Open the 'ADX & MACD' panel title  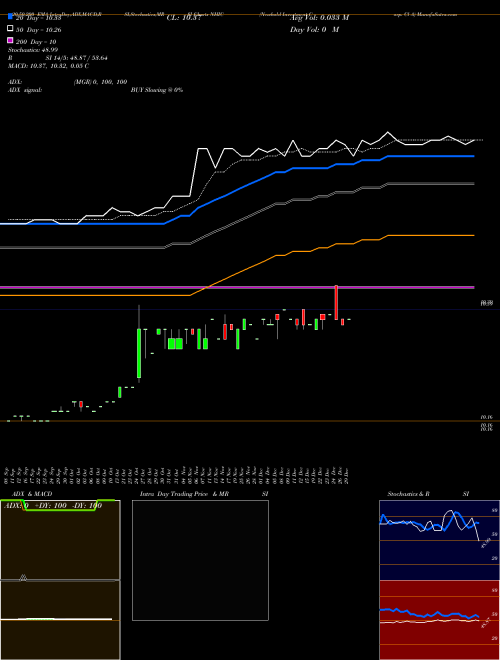[32, 494]
